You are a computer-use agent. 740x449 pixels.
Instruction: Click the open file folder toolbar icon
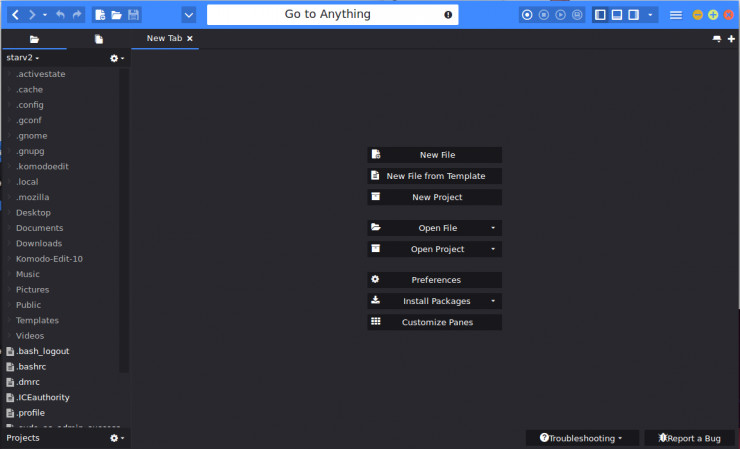pos(117,15)
